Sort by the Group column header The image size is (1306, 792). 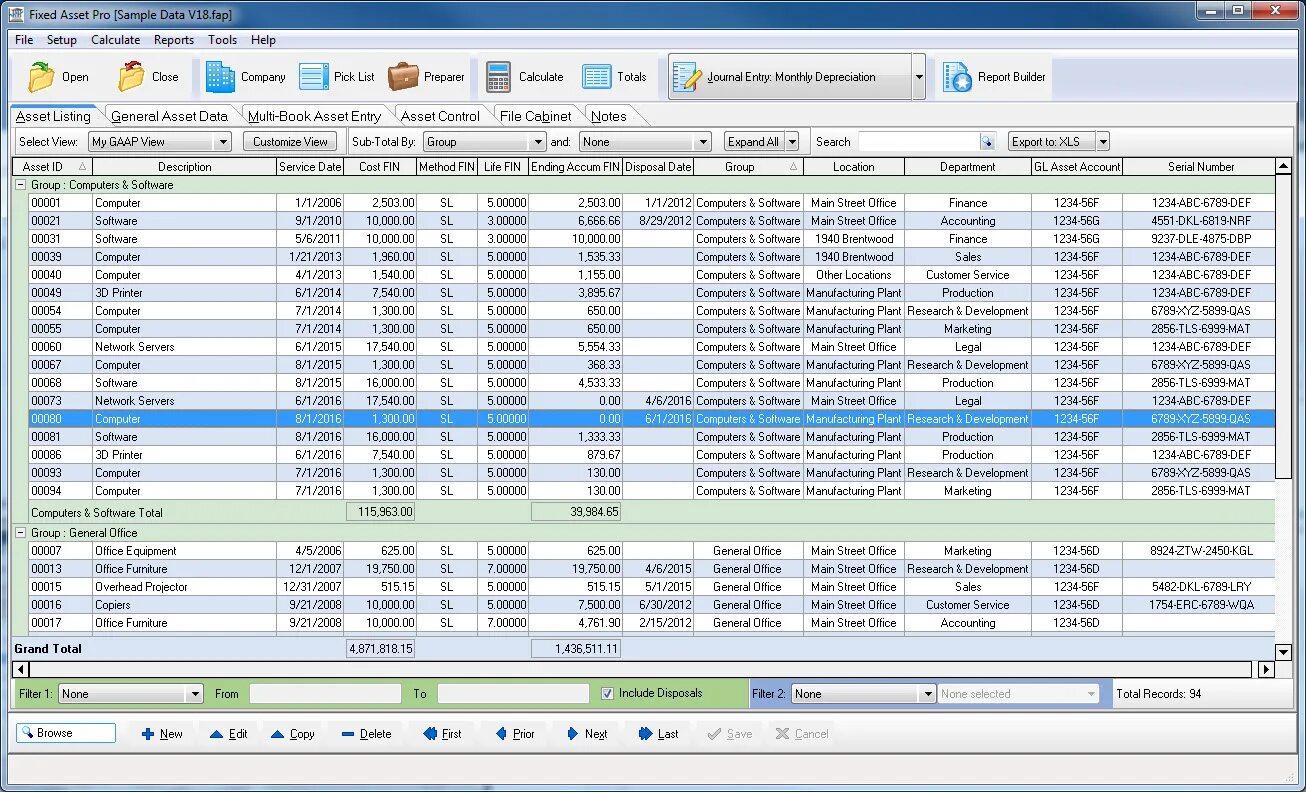click(748, 167)
